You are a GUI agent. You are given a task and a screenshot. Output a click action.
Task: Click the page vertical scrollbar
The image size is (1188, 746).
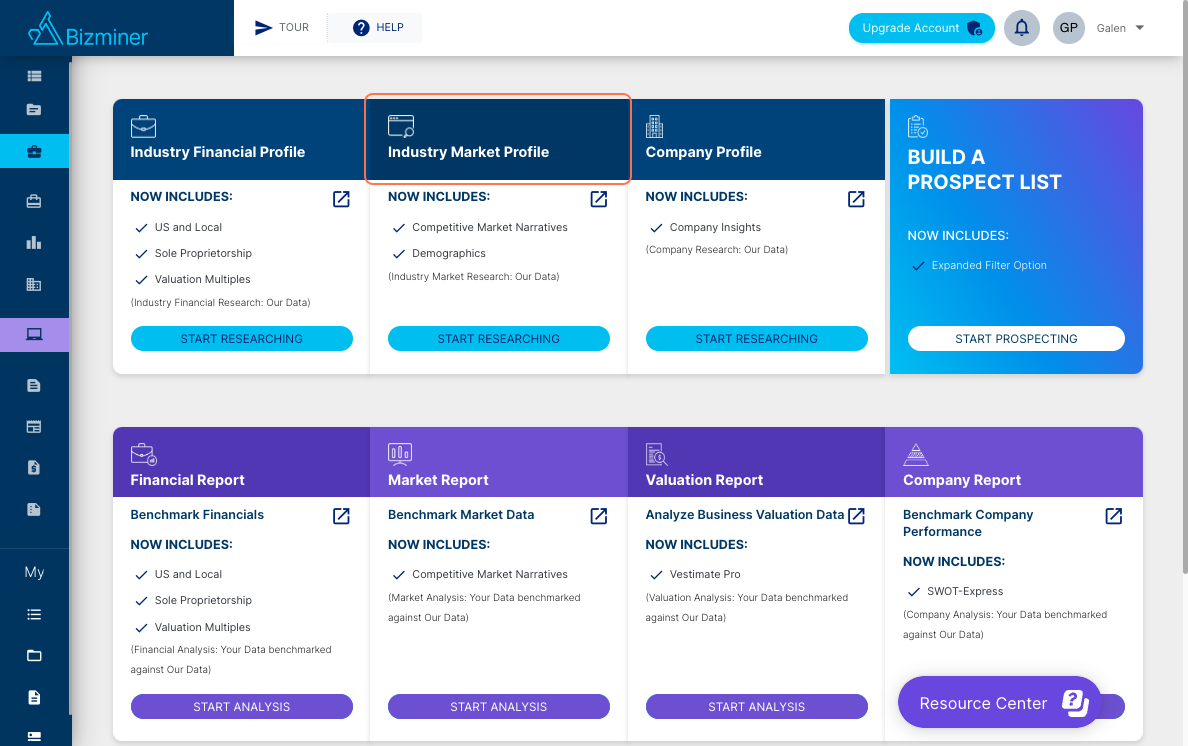point(1184,288)
